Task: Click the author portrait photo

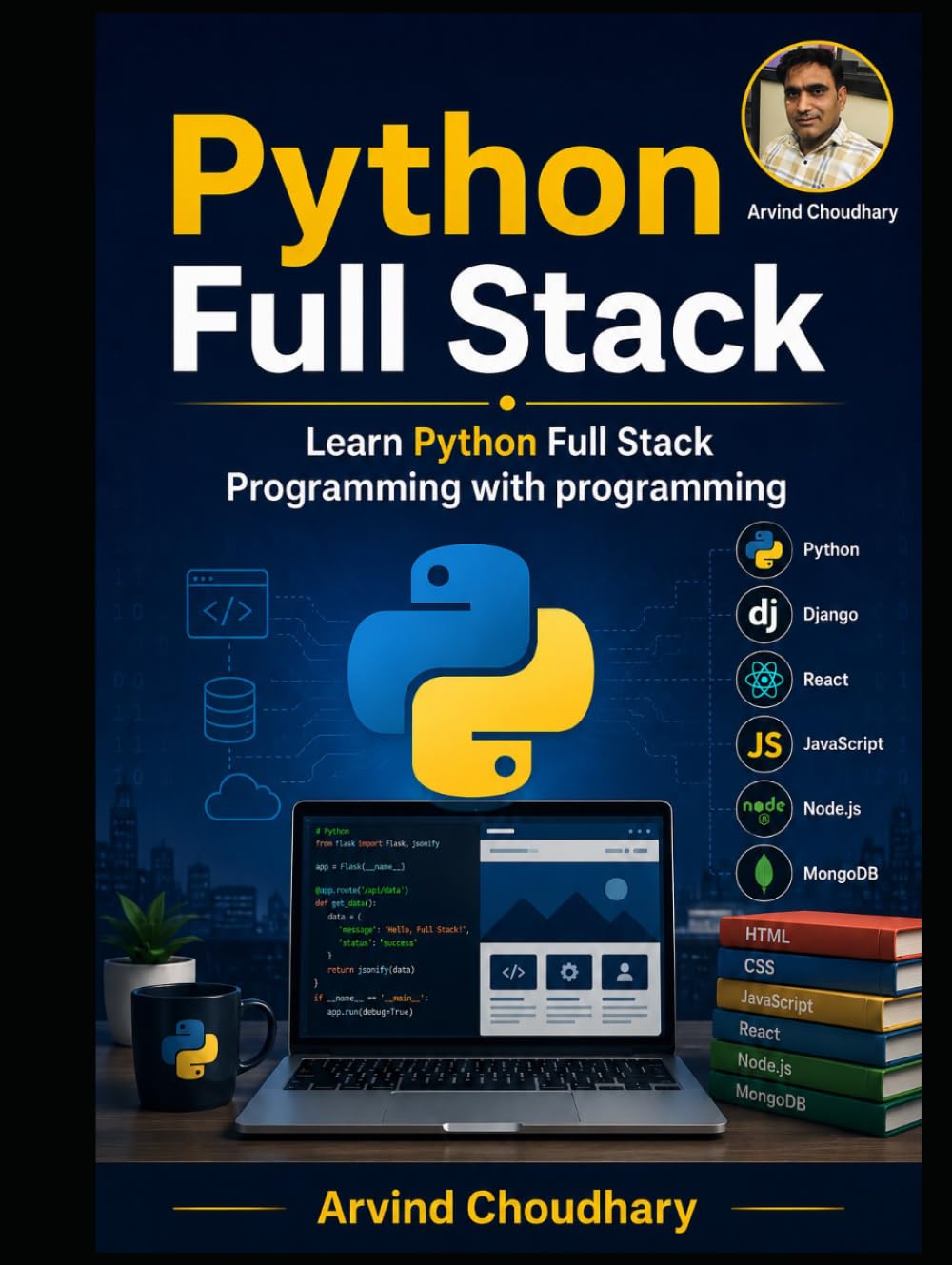Action: (817, 116)
